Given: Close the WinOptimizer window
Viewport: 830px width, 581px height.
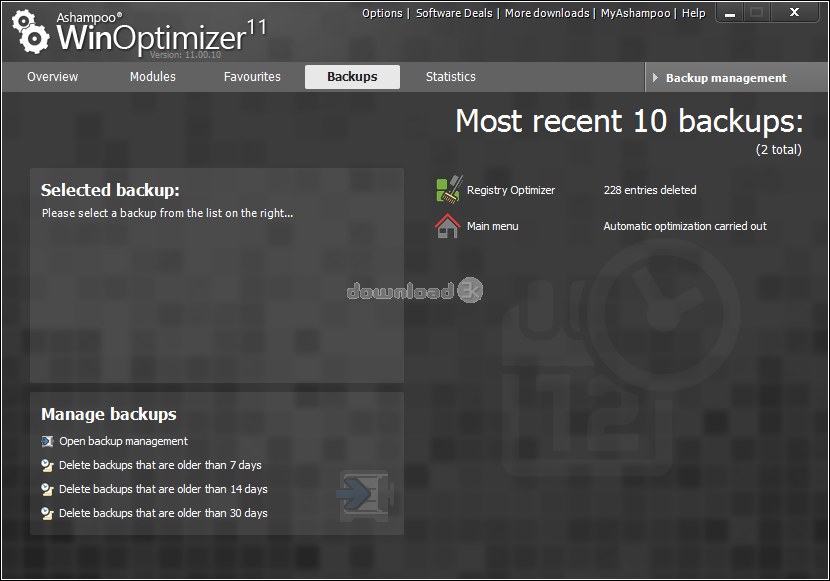Looking at the screenshot, I should [794, 13].
